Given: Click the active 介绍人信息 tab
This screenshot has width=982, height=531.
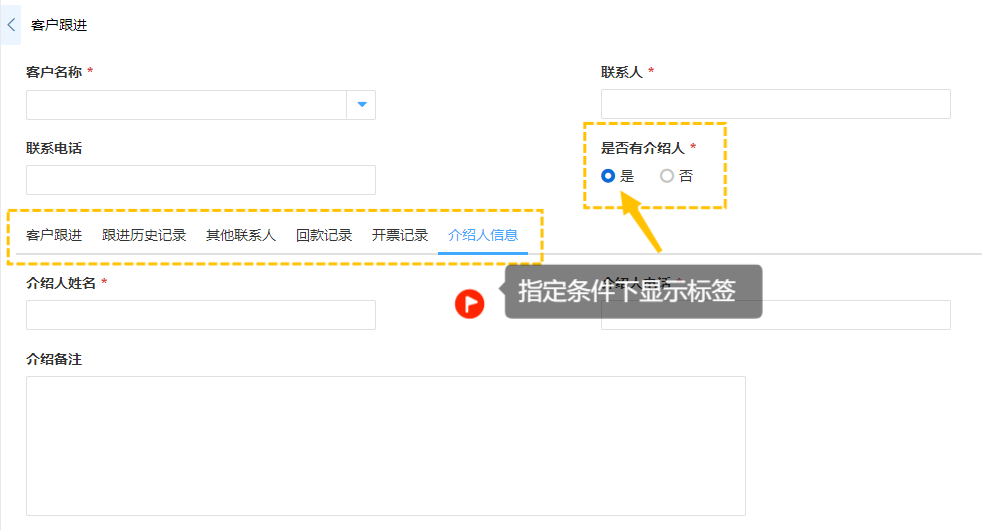Looking at the screenshot, I should tap(483, 236).
